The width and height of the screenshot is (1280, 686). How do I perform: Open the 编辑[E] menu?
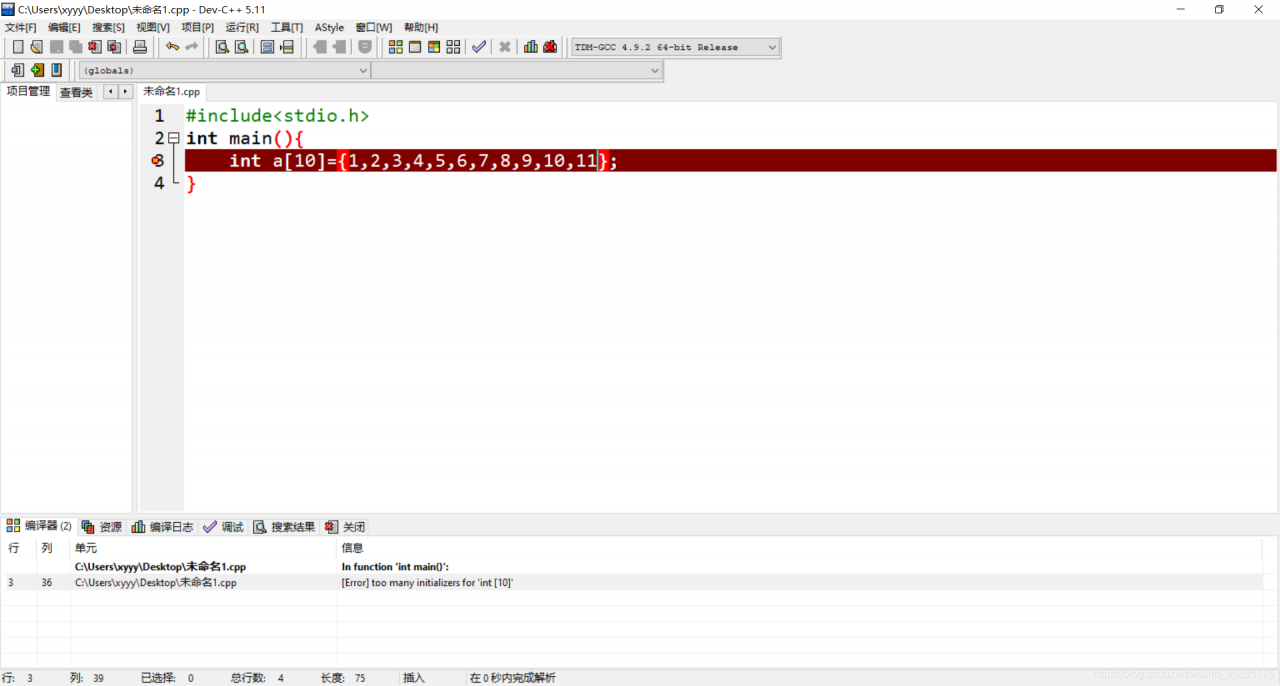tap(64, 27)
